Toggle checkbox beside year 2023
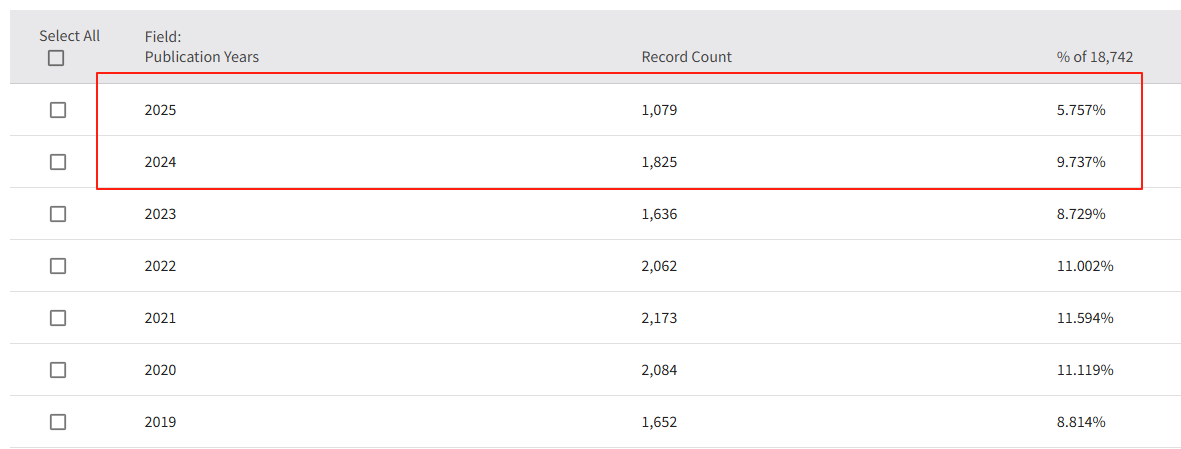This screenshot has width=1181, height=449. pos(58,214)
